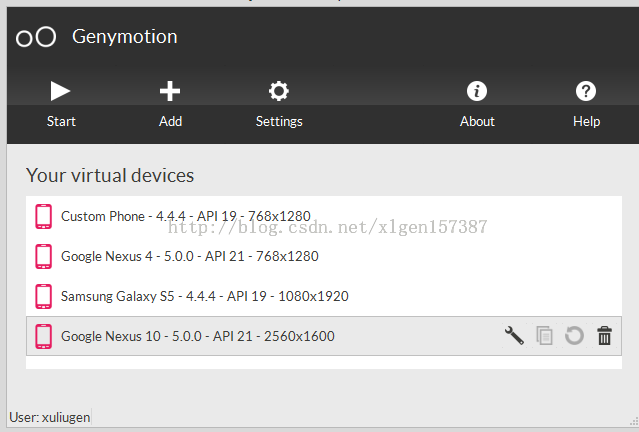The width and height of the screenshot is (639, 432).
Task: Select Samsung Galaxy S5 device row
Action: pyautogui.click(x=205, y=296)
